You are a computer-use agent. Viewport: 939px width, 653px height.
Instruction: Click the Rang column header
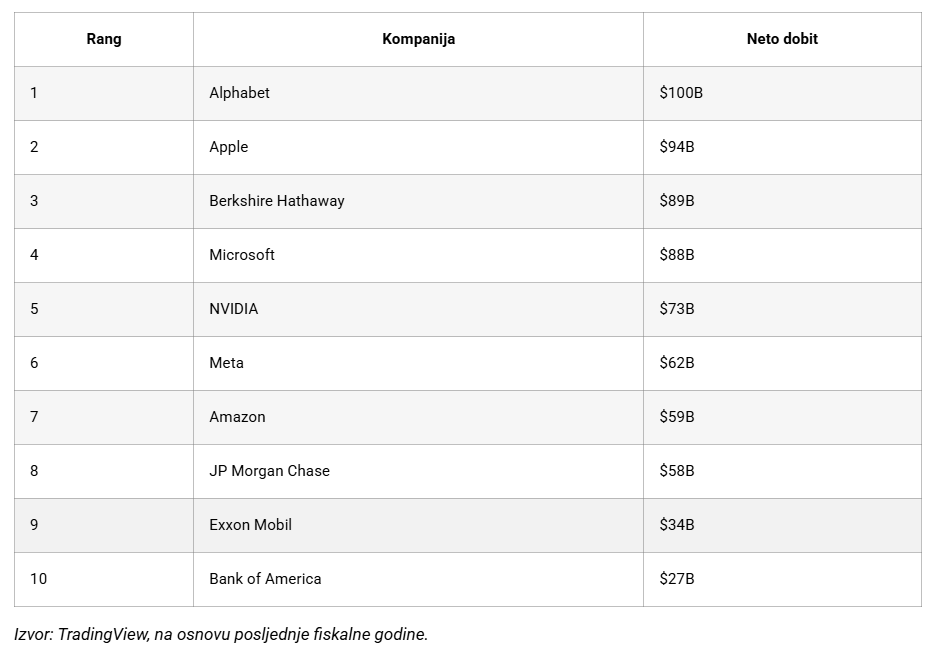pos(104,39)
